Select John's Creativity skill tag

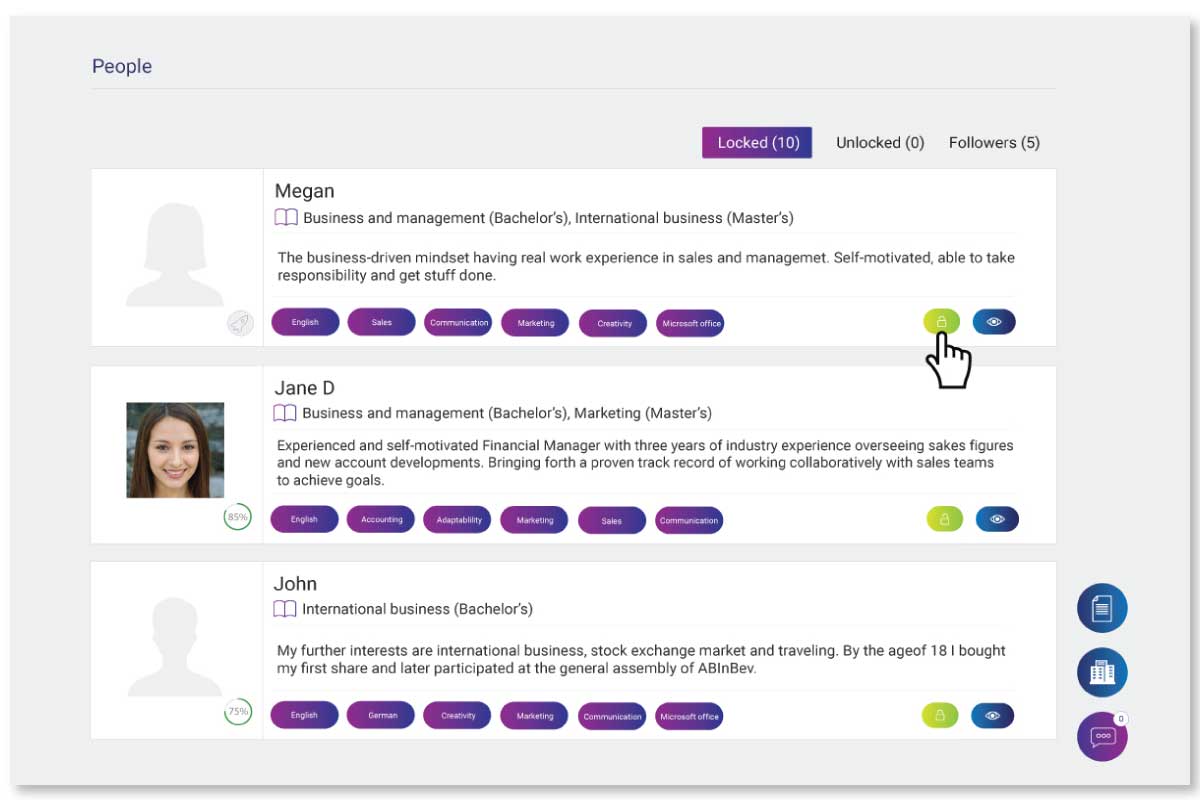click(458, 715)
